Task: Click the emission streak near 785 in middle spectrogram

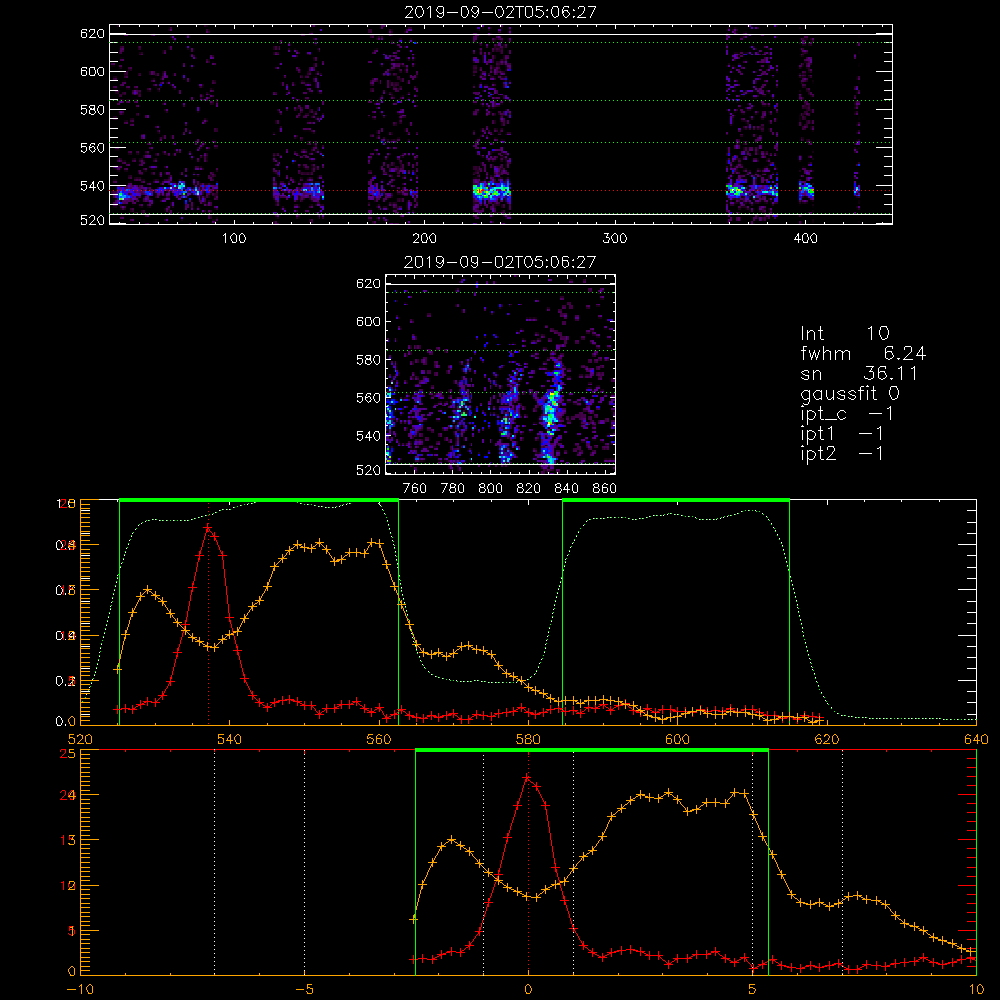Action: point(462,407)
